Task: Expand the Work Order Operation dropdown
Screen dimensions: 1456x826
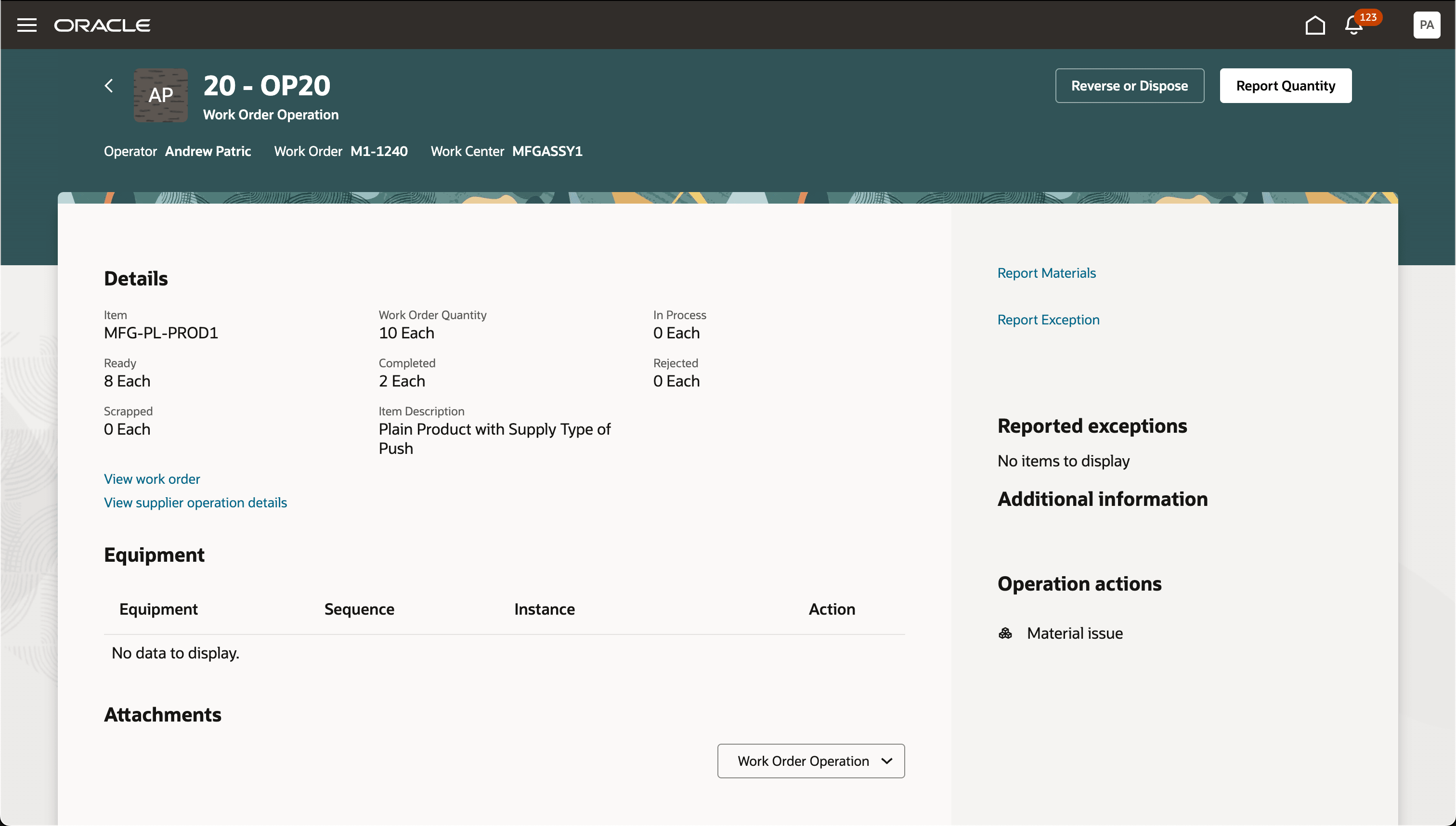Action: [x=810, y=761]
